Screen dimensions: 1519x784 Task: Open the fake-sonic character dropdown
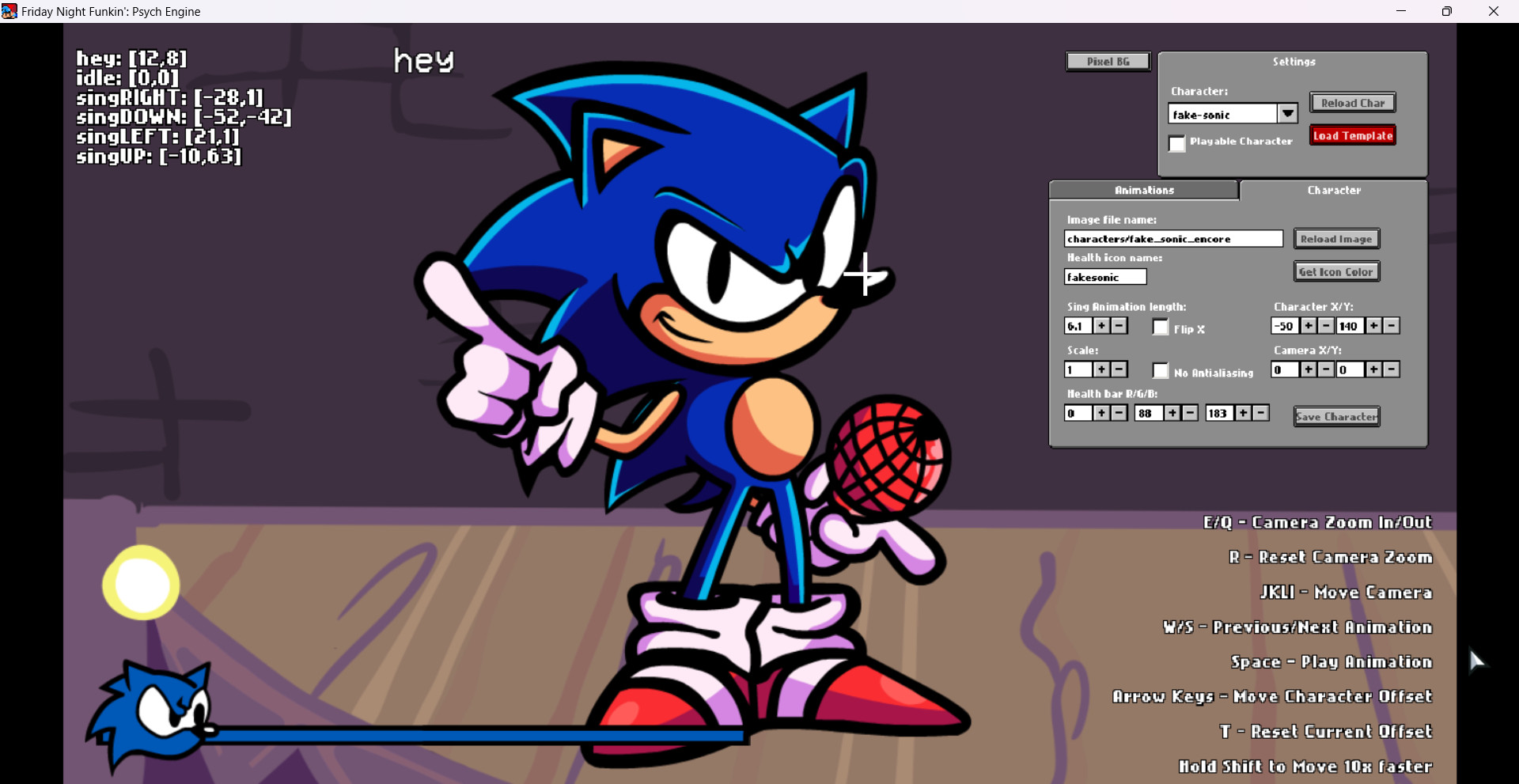click(1287, 113)
